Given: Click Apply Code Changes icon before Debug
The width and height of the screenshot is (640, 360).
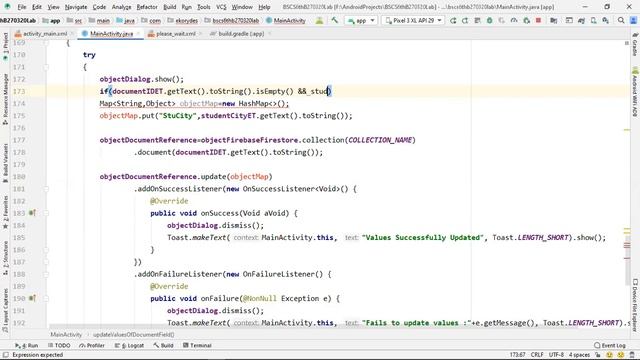Looking at the screenshot, I should pos(477,20).
